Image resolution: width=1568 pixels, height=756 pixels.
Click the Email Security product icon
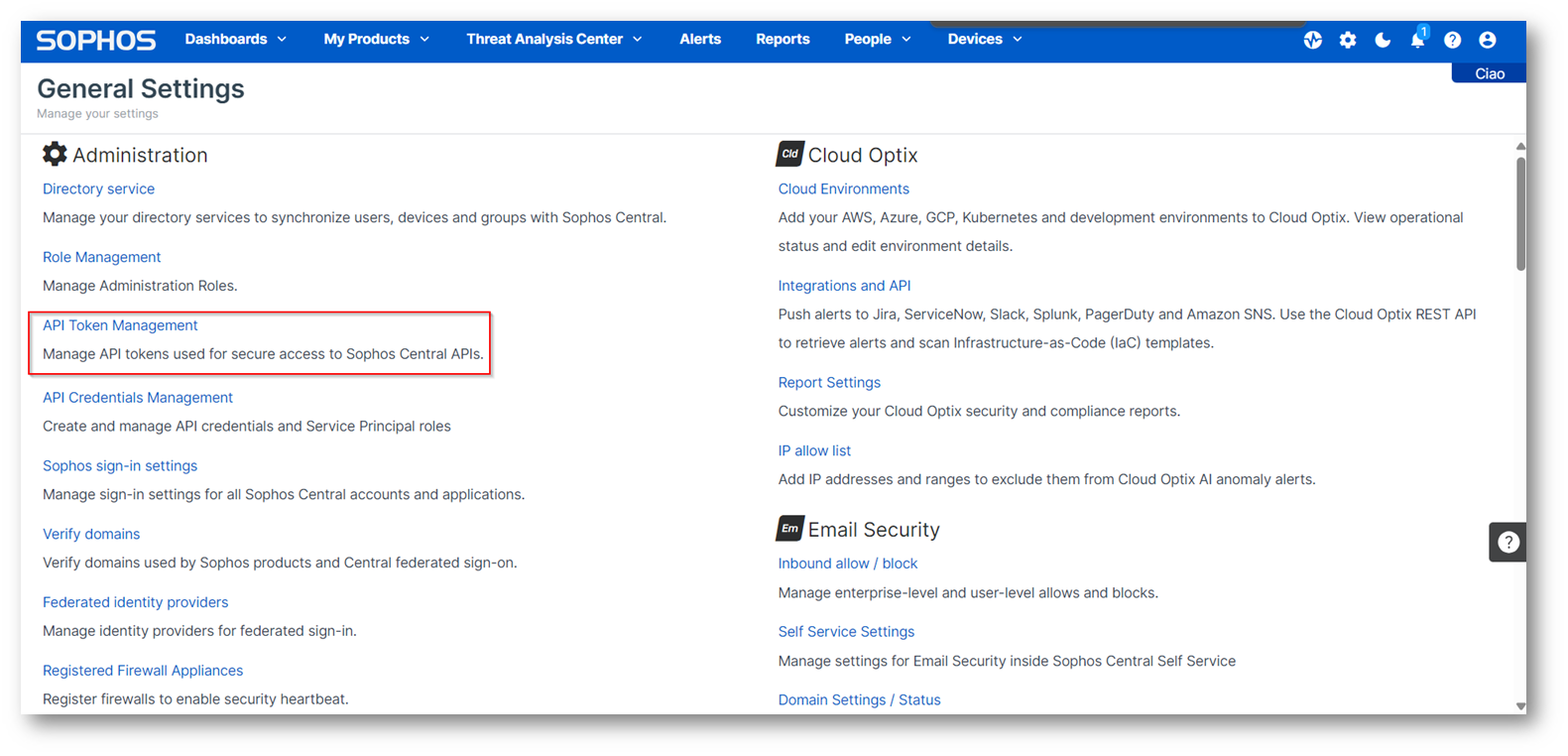click(789, 529)
